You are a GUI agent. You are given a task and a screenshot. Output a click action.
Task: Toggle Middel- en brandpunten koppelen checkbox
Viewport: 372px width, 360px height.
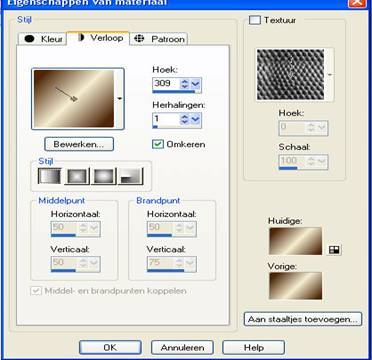[35, 291]
